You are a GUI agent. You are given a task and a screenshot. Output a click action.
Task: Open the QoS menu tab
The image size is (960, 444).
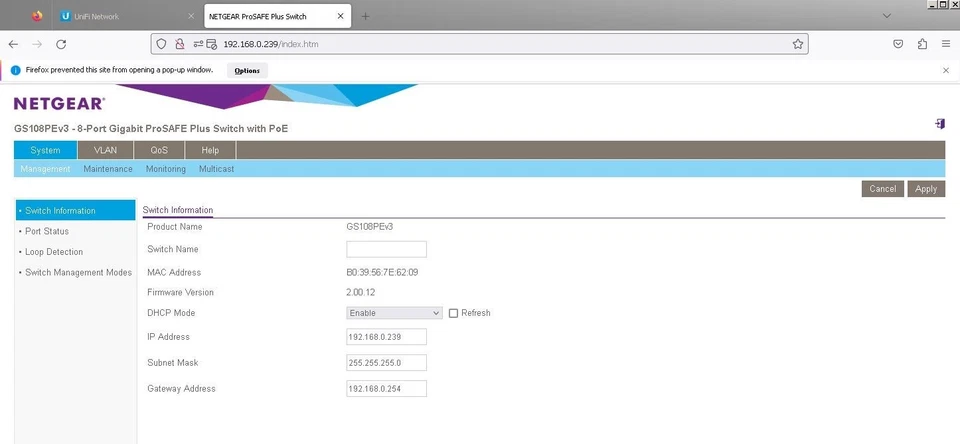tap(159, 150)
